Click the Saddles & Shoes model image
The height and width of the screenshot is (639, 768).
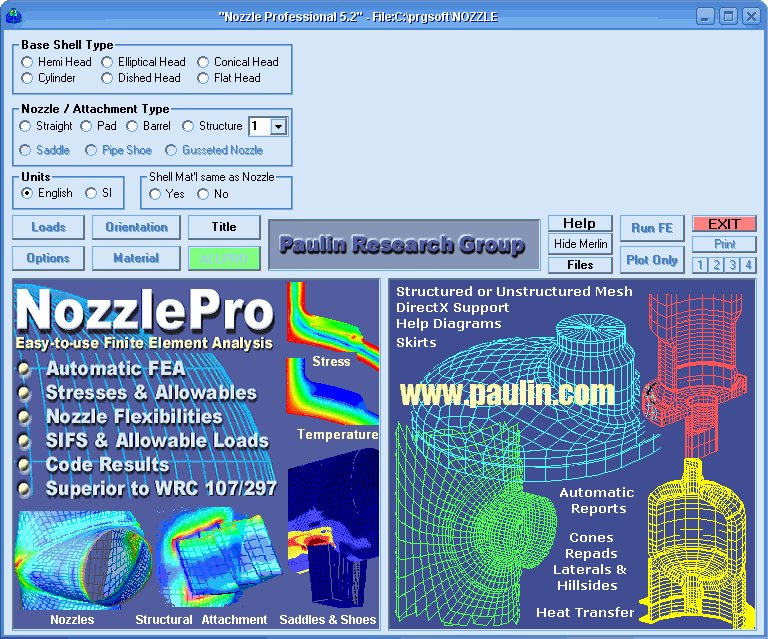click(333, 530)
